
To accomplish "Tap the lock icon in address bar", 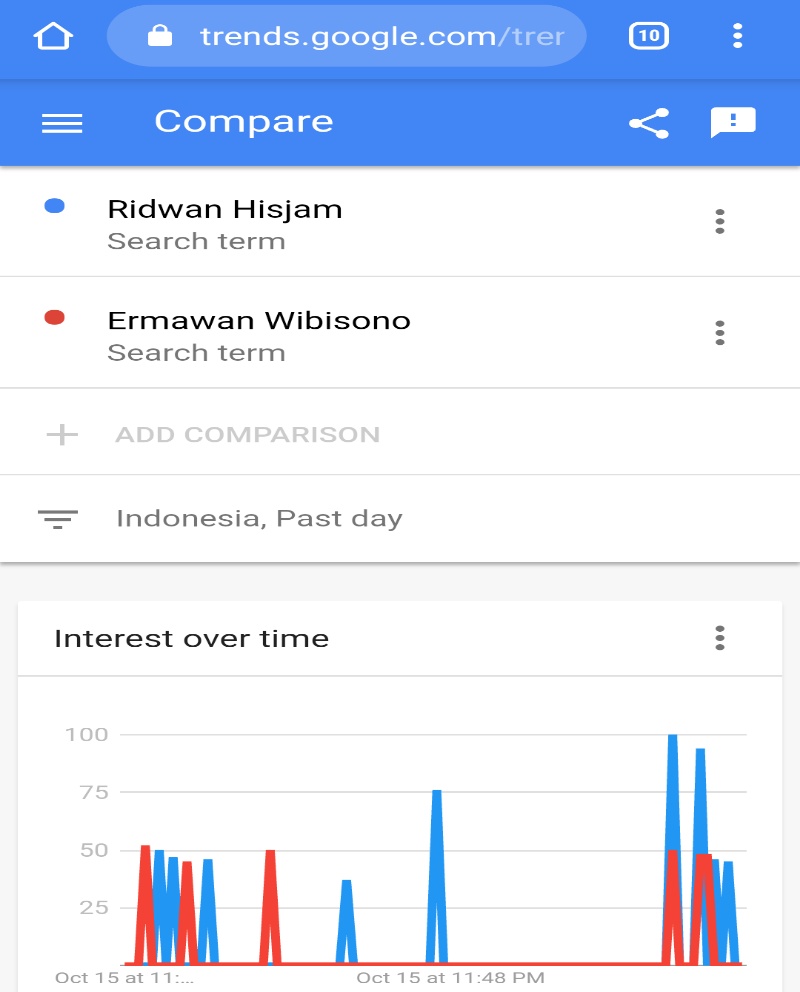I will click(159, 37).
